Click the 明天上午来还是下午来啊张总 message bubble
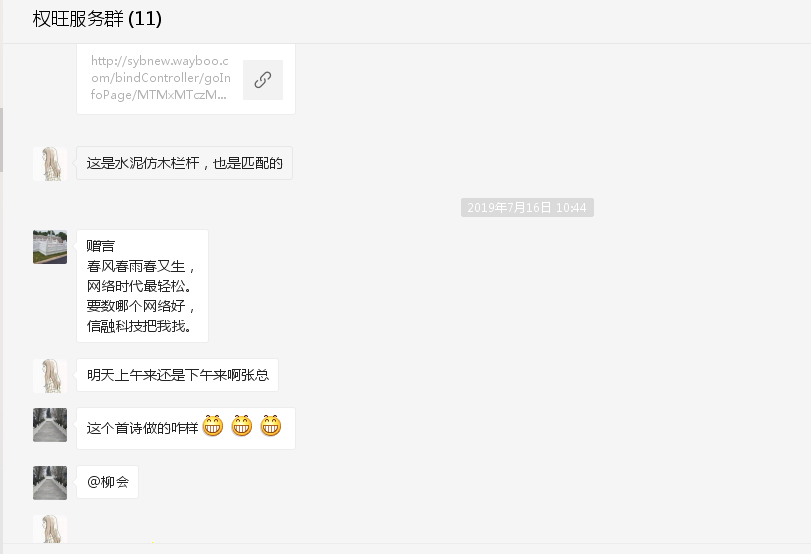Viewport: 811px width, 554px height. pyautogui.click(x=177, y=375)
